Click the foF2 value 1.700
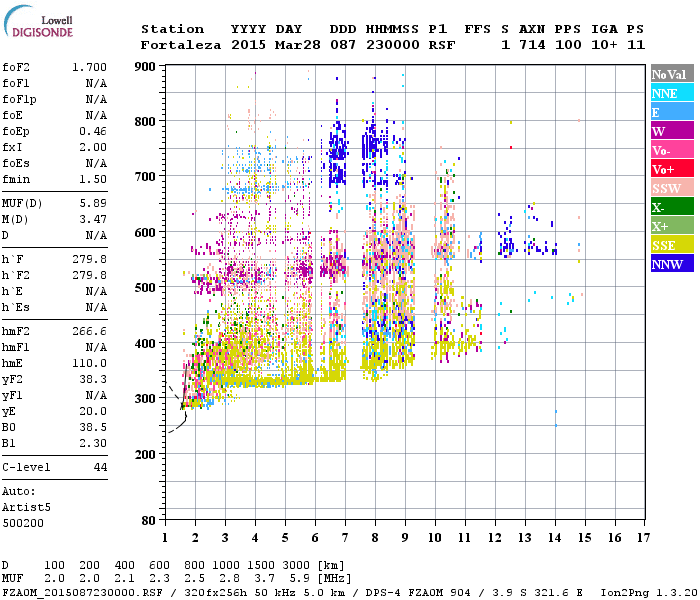This screenshot has height=600, width=700. (89, 67)
